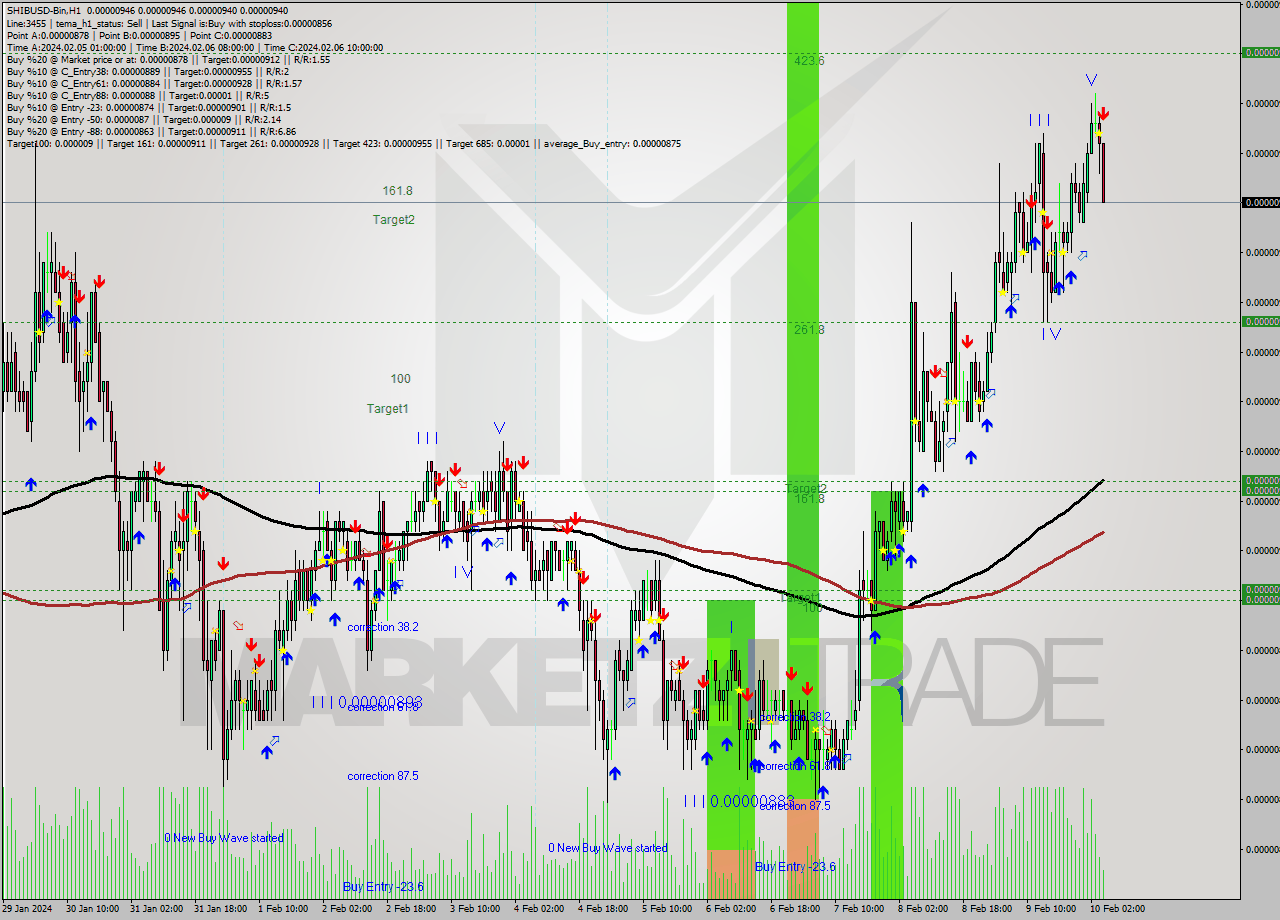Click the 'Buy %10 @ C_Entry61' line
Screen dimensions: 1280x920
tap(154, 83)
